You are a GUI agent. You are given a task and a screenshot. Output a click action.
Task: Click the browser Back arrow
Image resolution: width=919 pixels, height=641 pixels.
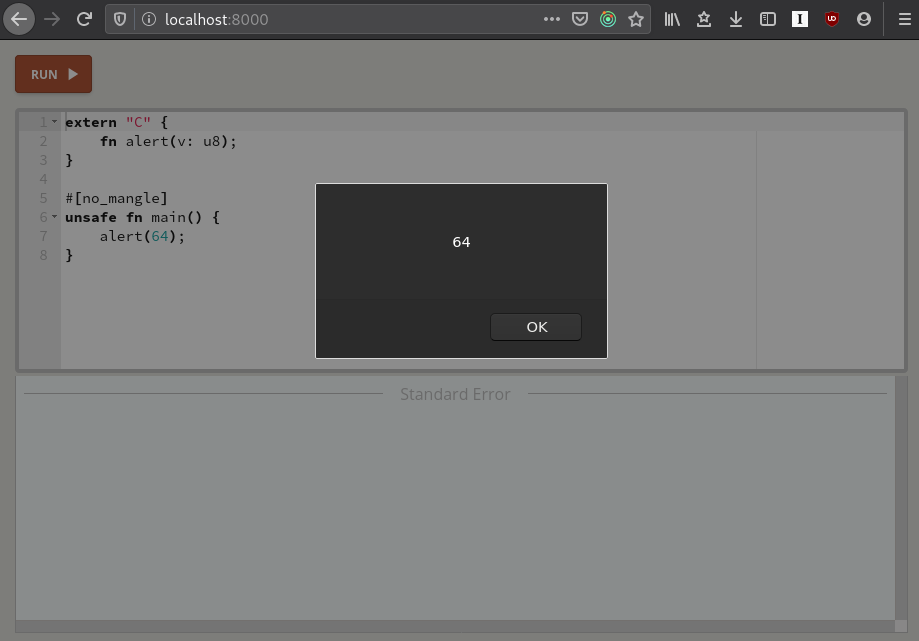pyautogui.click(x=19, y=19)
